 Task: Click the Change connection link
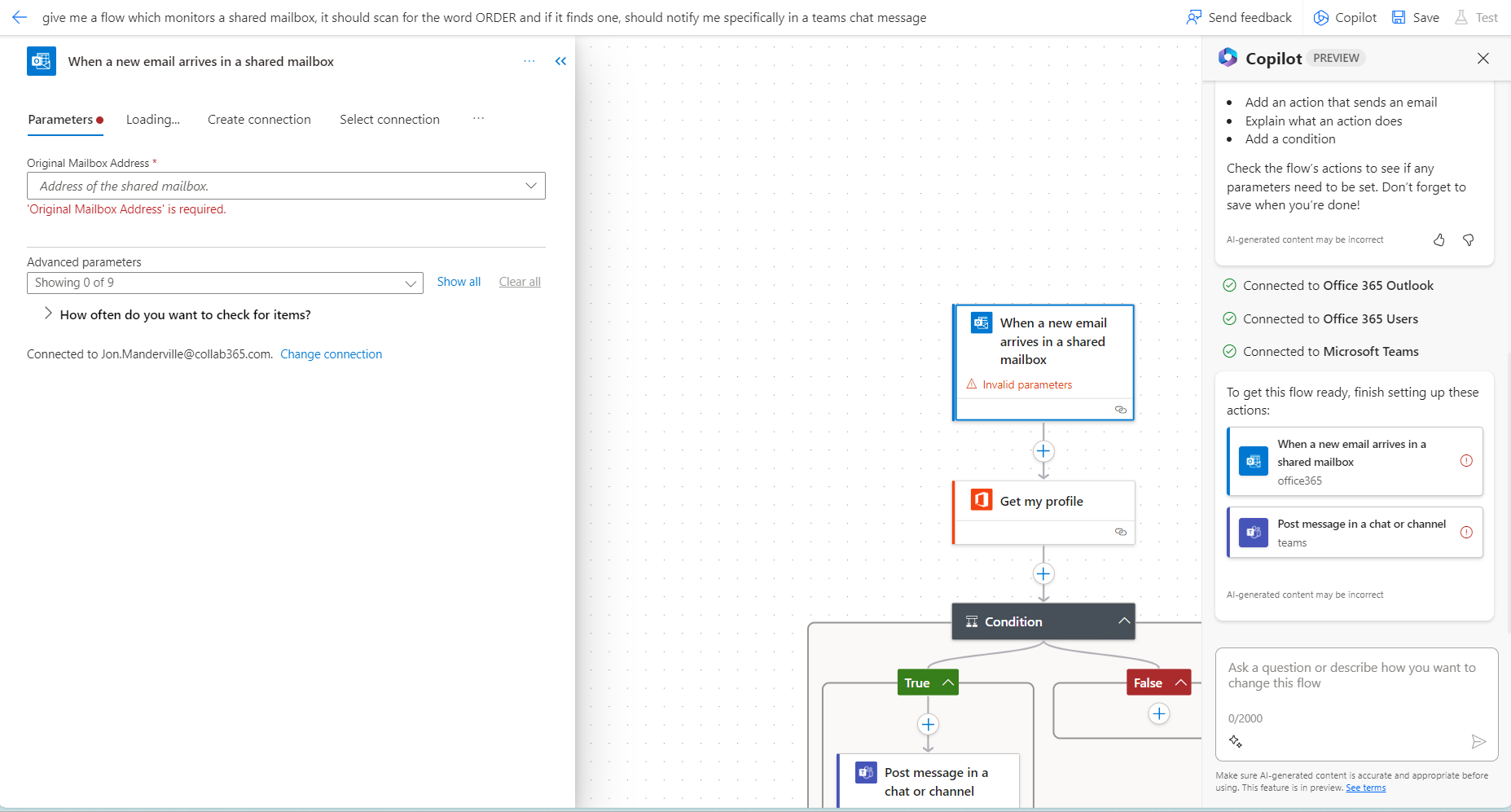(331, 353)
